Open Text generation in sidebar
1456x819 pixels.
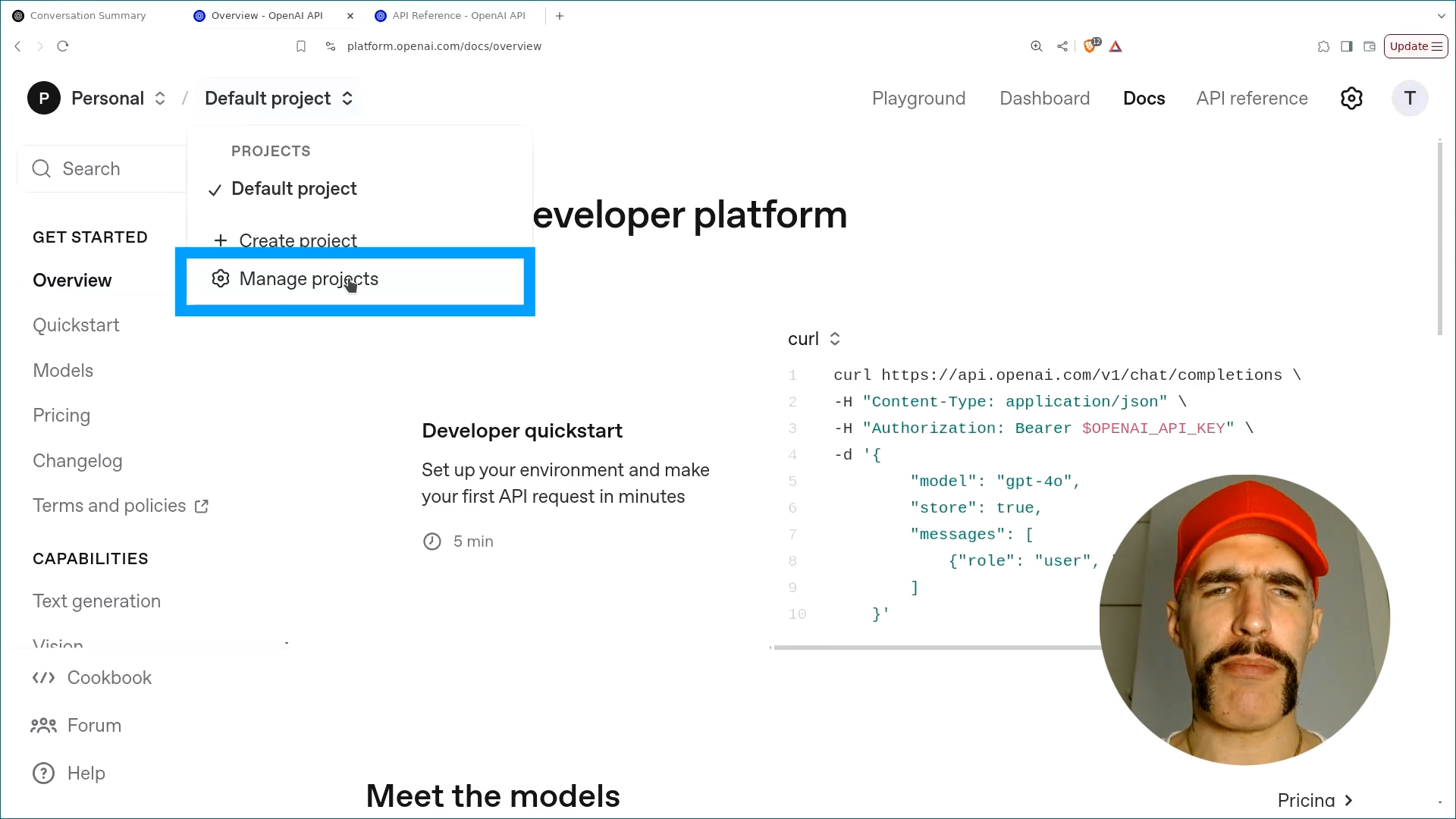click(x=96, y=601)
